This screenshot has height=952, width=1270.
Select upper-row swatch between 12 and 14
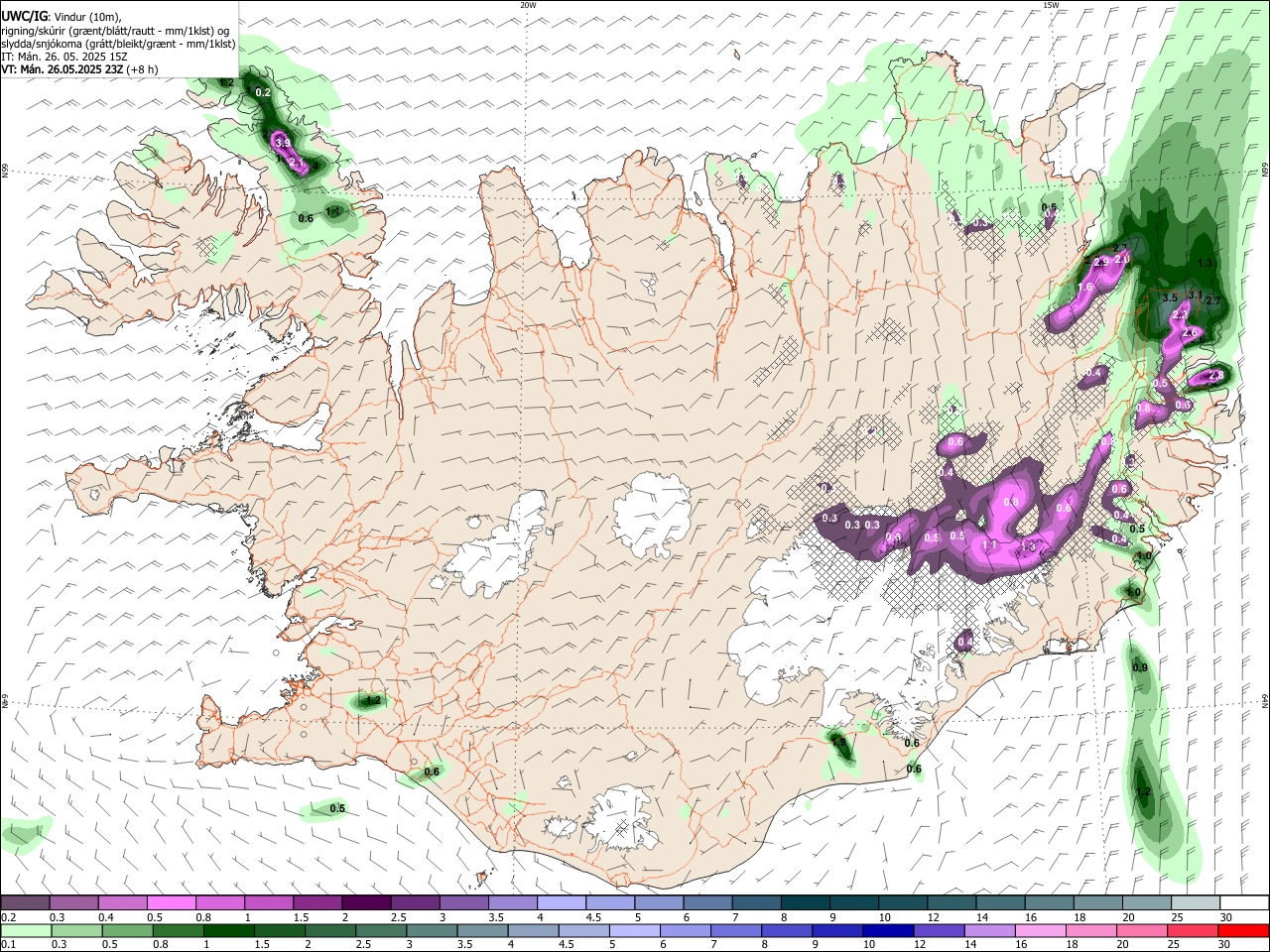[x=952, y=903]
